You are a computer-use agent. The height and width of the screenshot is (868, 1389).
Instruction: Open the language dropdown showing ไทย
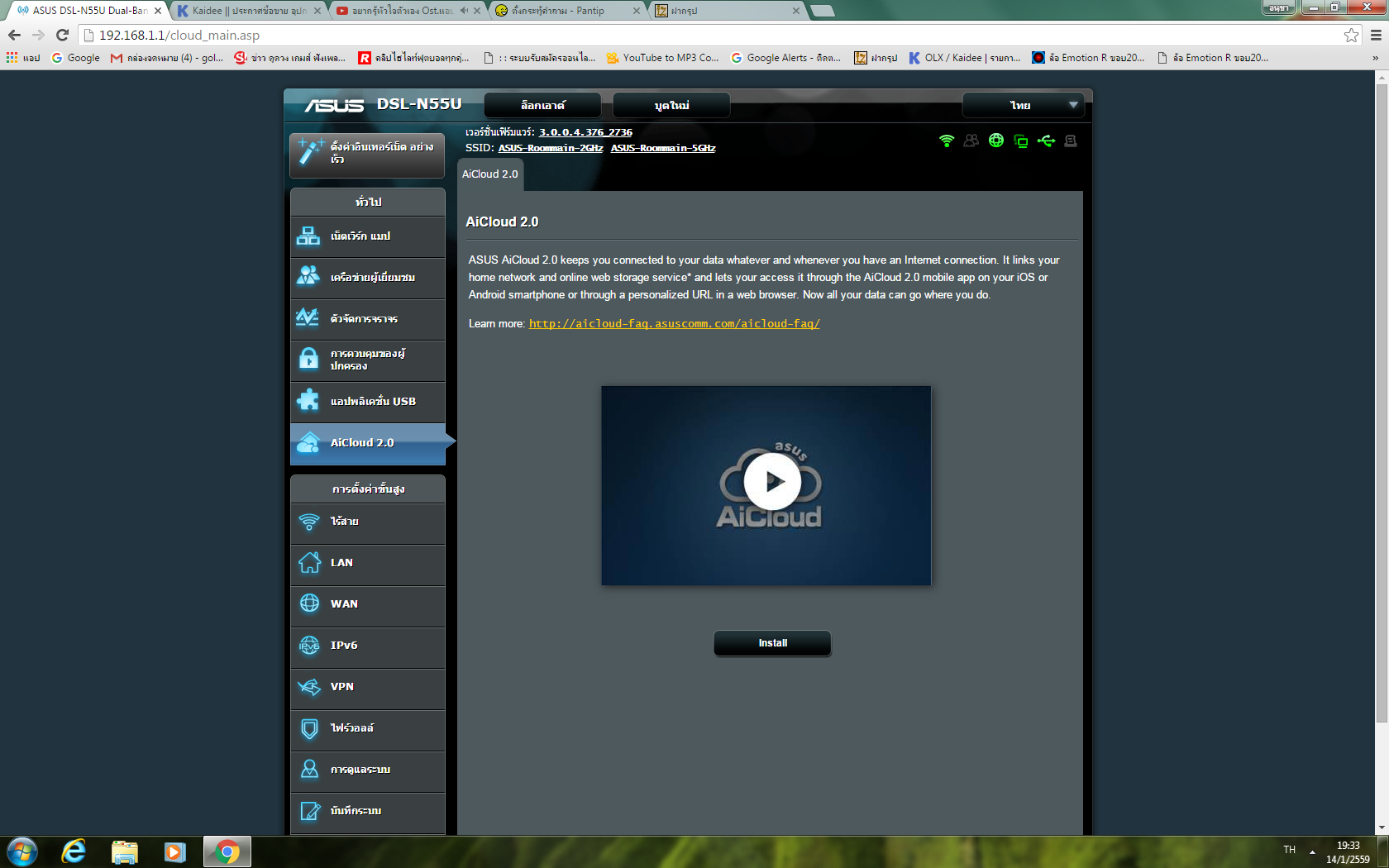coord(1024,105)
